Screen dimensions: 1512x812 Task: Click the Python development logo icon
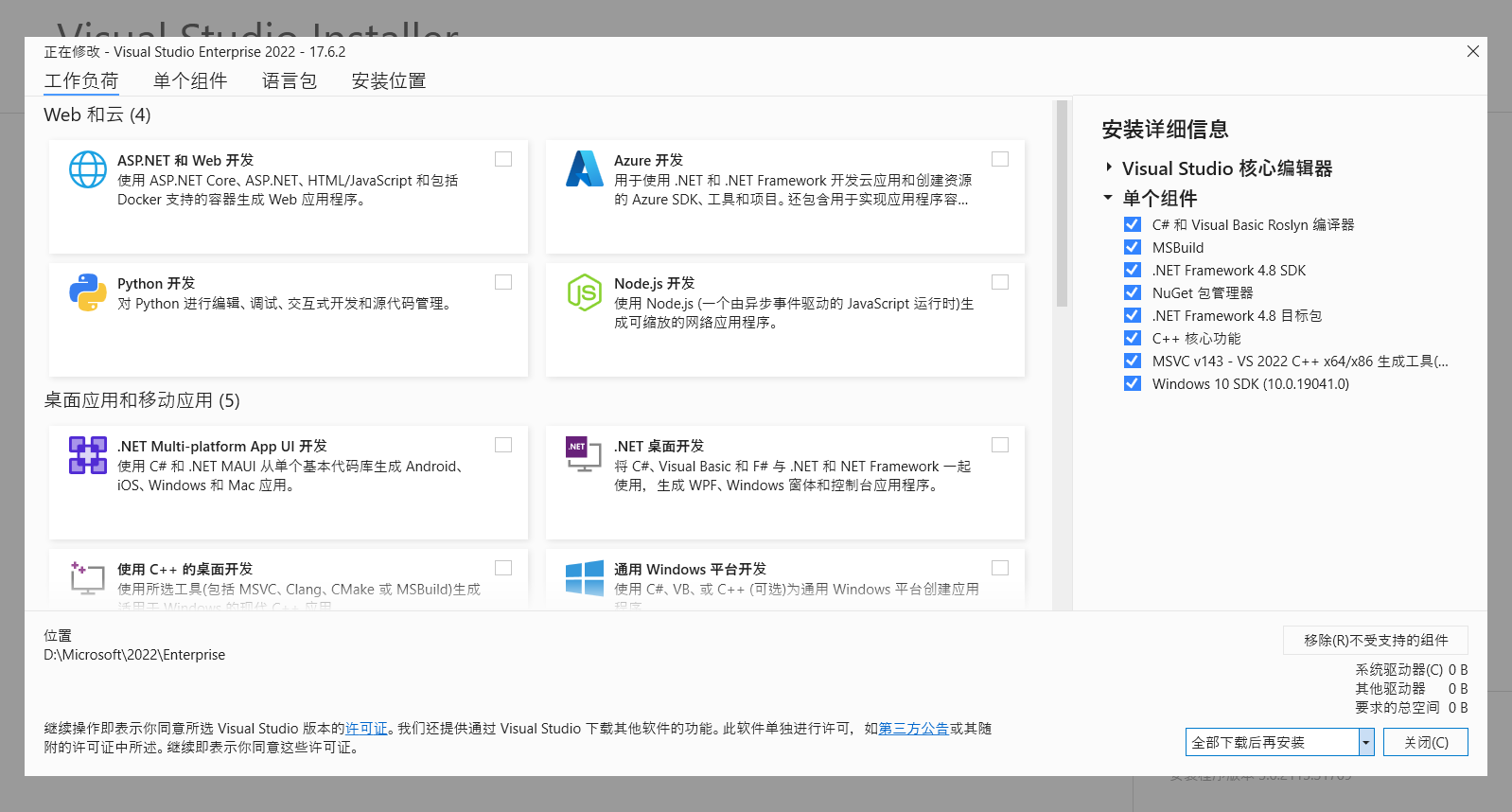[x=88, y=292]
